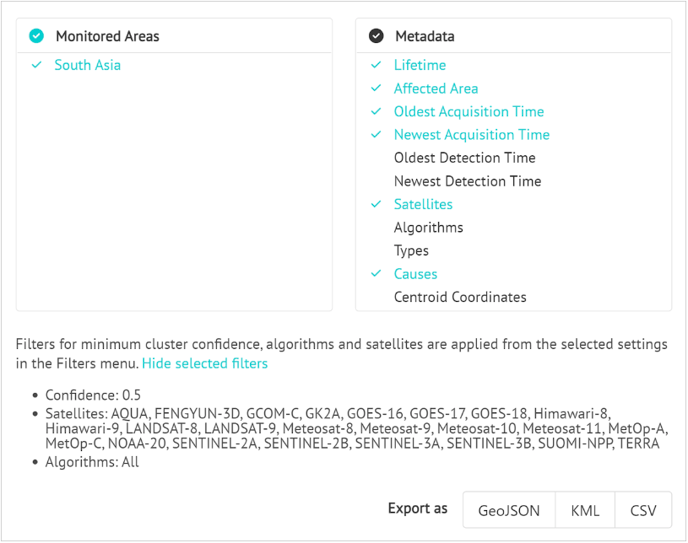The image size is (688, 543).
Task: Click the Metadata header label
Action: click(x=425, y=36)
